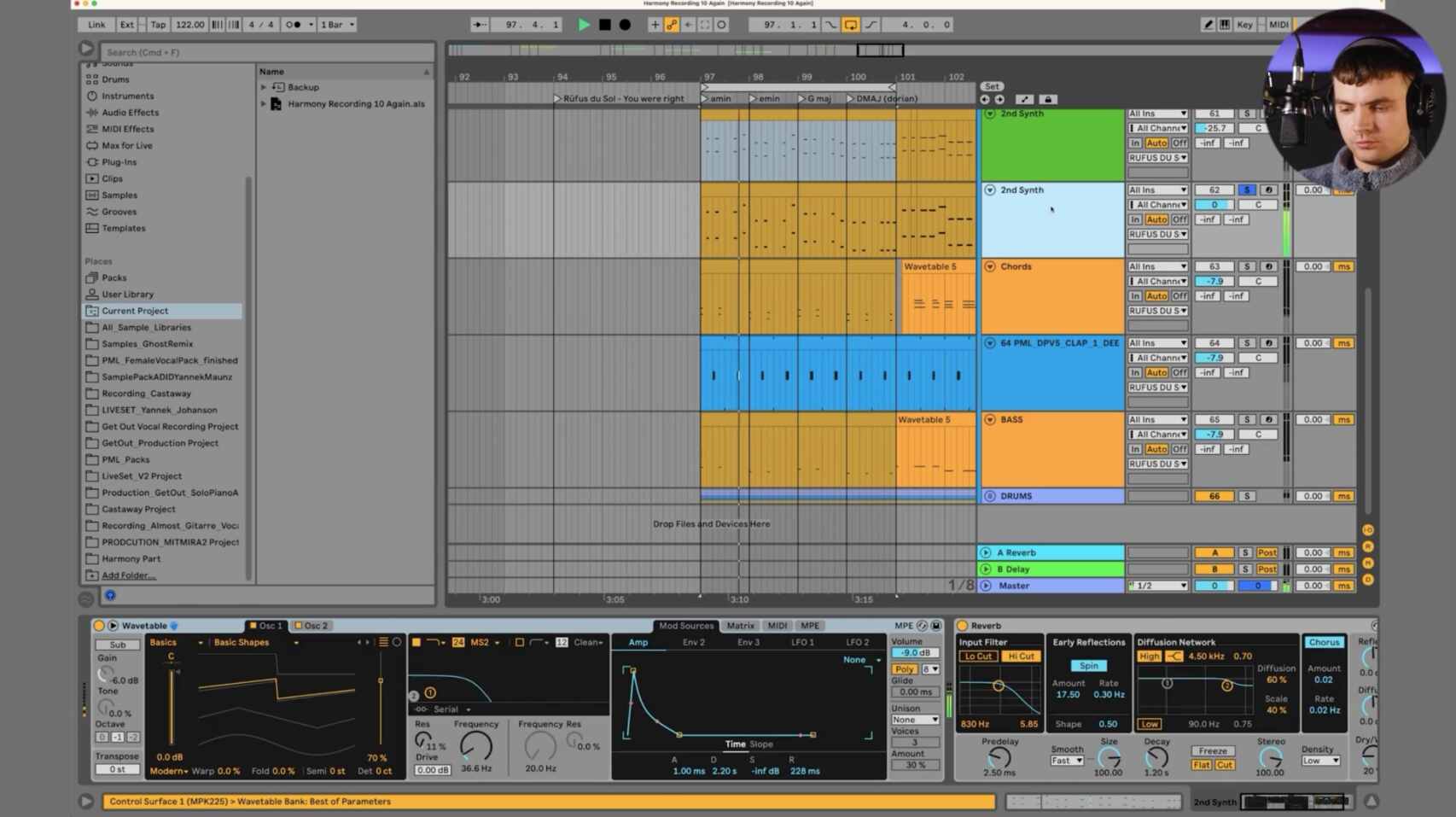
Task: Open the Harmony Part folder
Action: (131, 558)
